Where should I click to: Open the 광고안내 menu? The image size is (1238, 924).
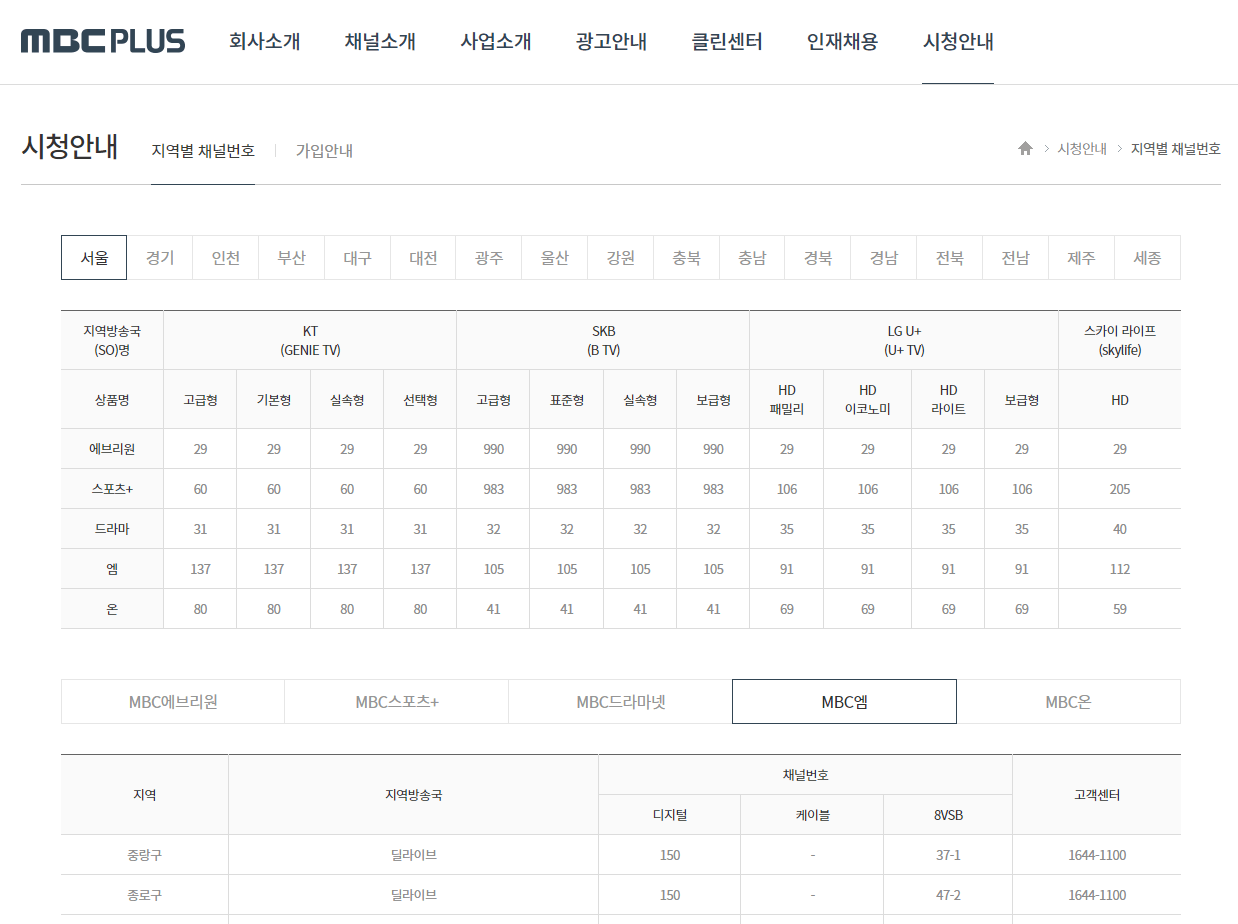click(x=611, y=42)
